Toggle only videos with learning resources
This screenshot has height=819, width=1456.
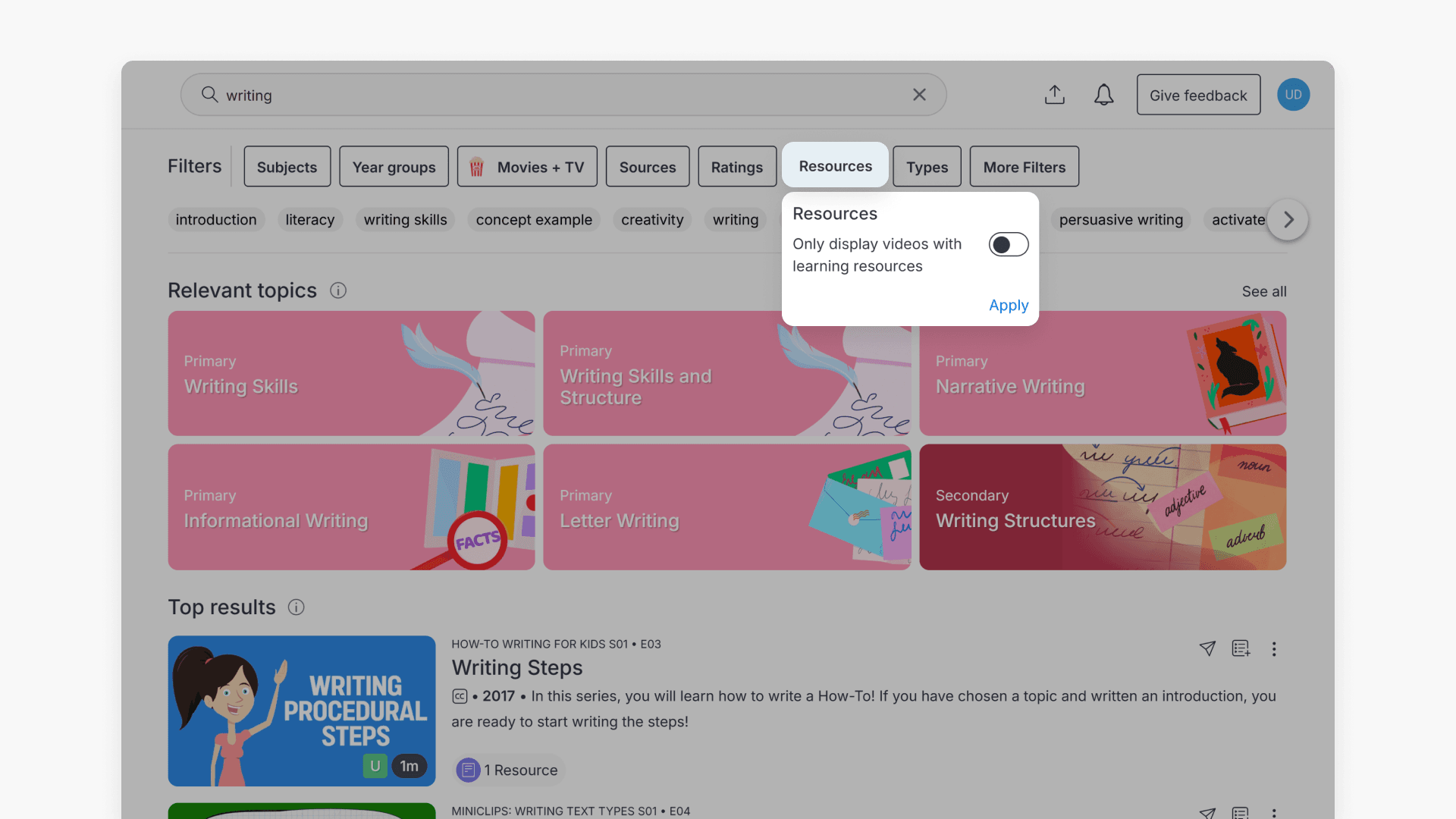tap(1008, 244)
